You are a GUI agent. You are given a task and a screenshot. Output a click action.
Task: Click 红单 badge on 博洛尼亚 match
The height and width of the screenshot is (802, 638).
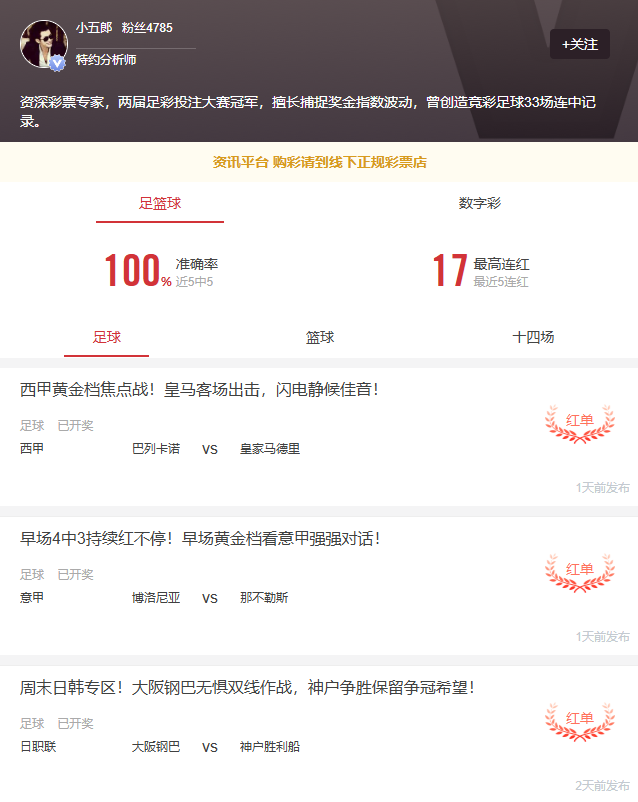[580, 571]
